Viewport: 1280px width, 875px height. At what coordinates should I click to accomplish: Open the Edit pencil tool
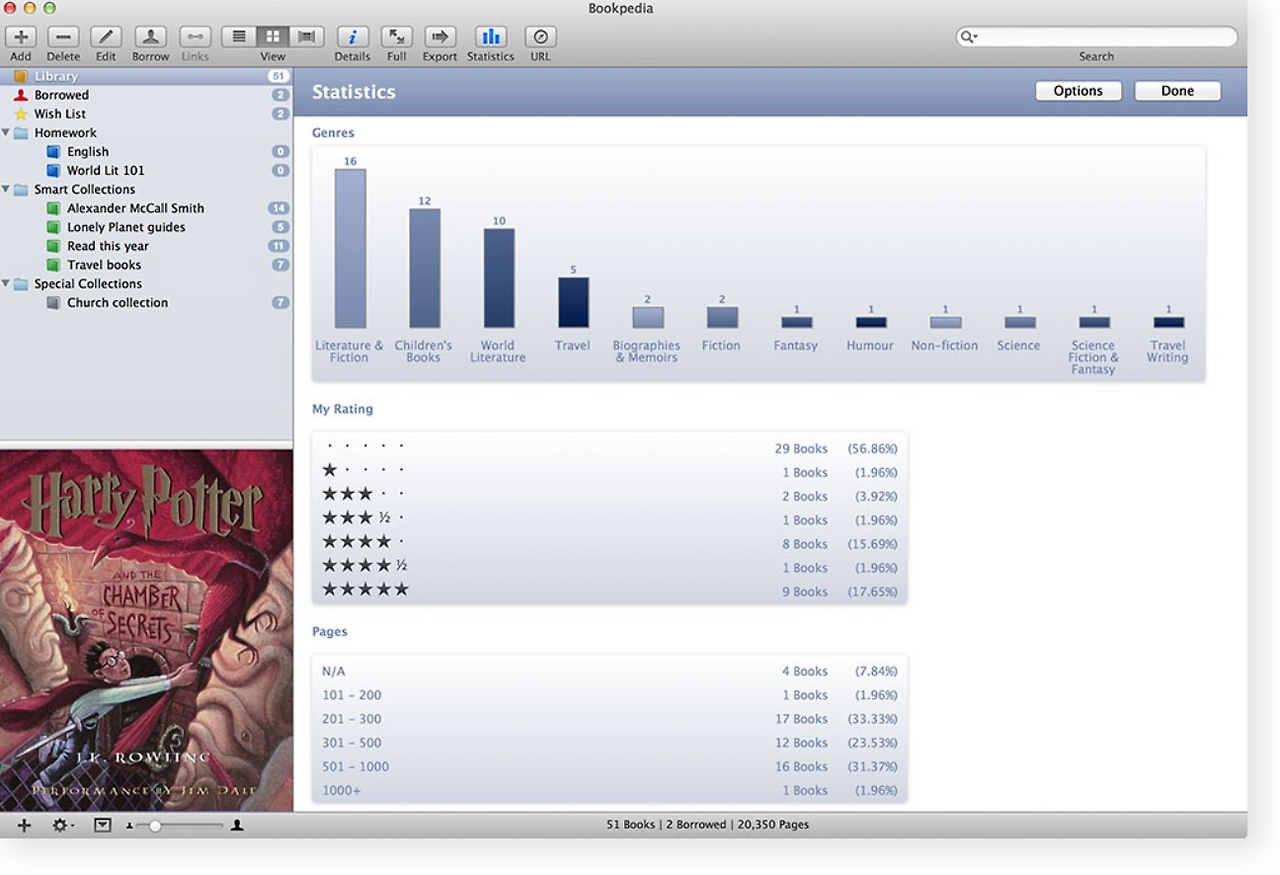[106, 37]
